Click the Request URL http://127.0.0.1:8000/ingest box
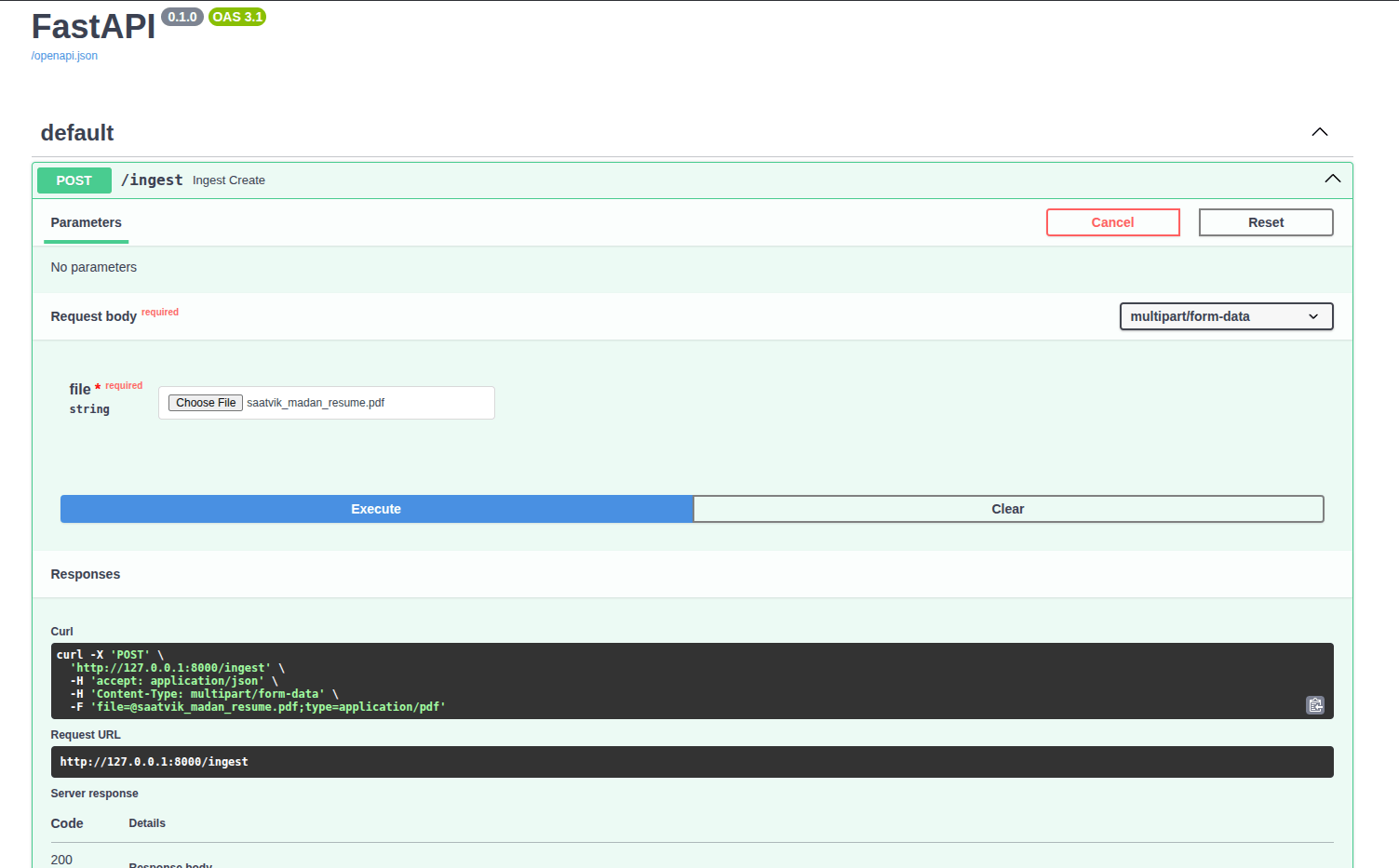This screenshot has height=868, width=1399. point(692,762)
